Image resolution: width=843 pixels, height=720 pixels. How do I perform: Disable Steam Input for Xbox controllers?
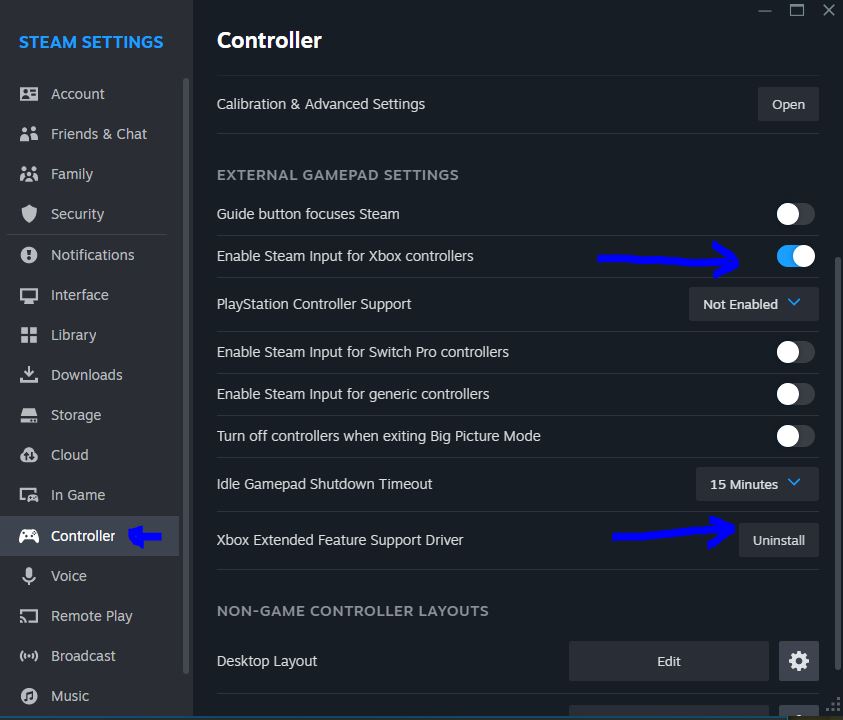pos(795,256)
